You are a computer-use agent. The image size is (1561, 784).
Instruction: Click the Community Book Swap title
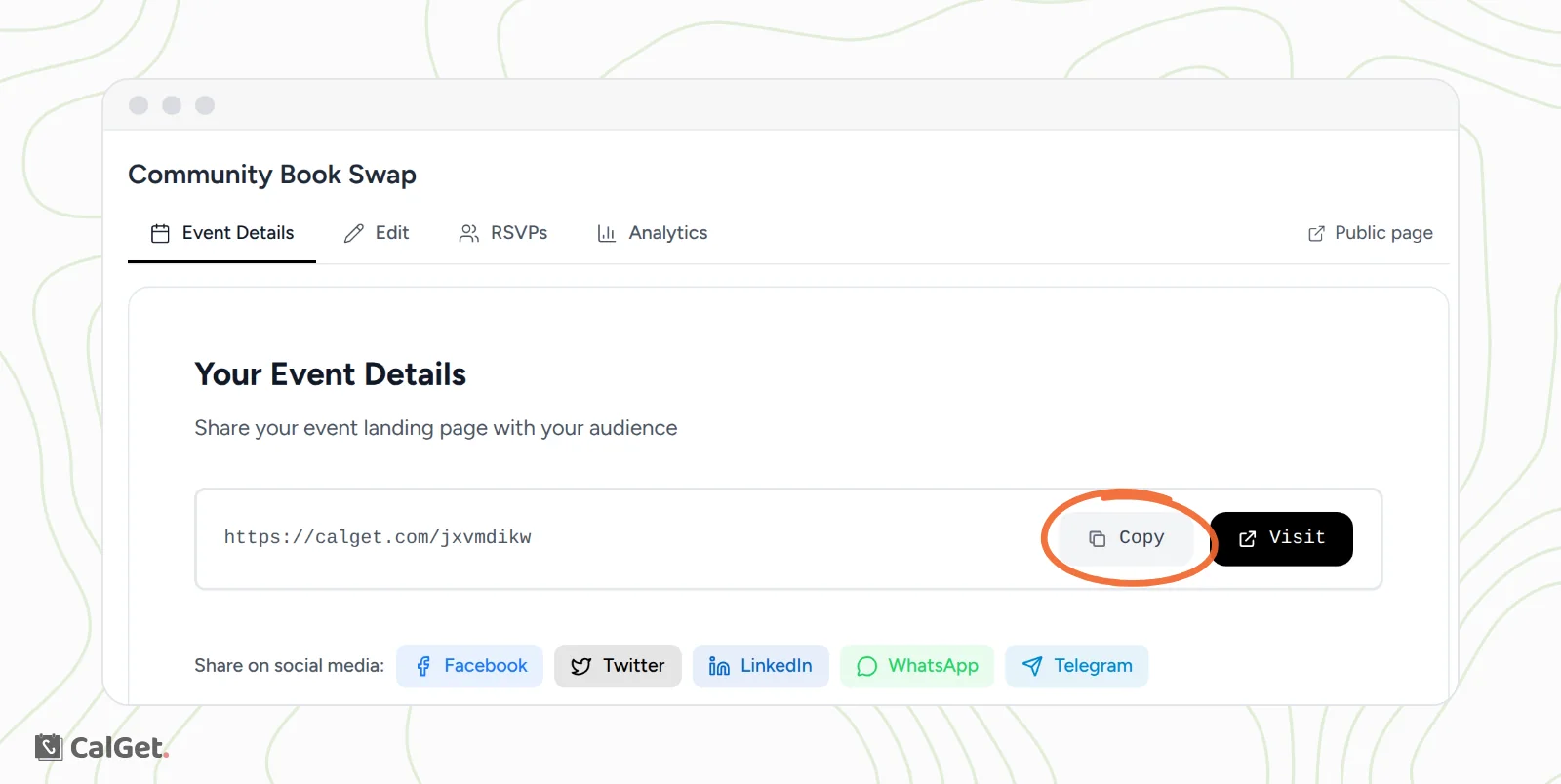tap(272, 175)
